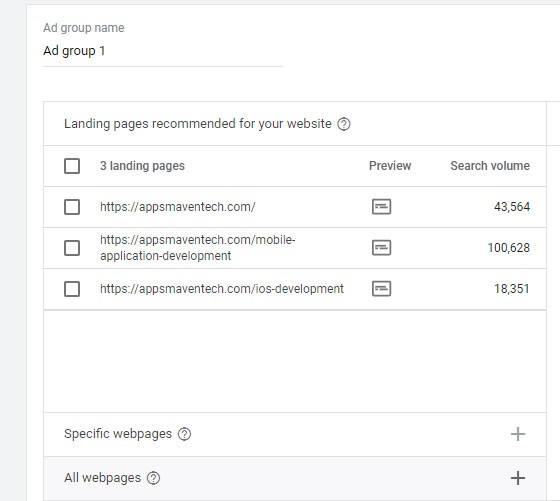Expand All webpages with the plus
Screen dimensions: 560x501
coord(518,478)
